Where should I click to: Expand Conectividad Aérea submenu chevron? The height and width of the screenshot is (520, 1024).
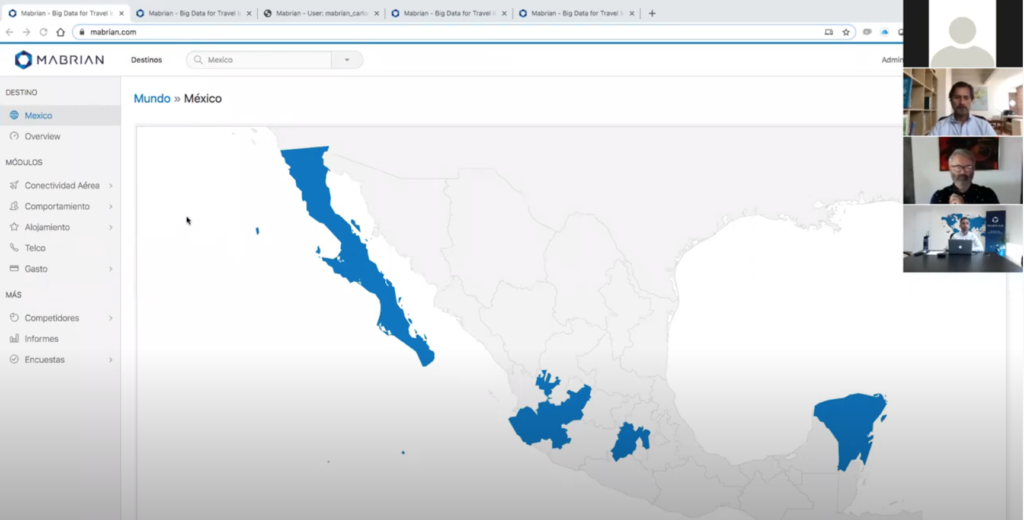[x=110, y=186]
